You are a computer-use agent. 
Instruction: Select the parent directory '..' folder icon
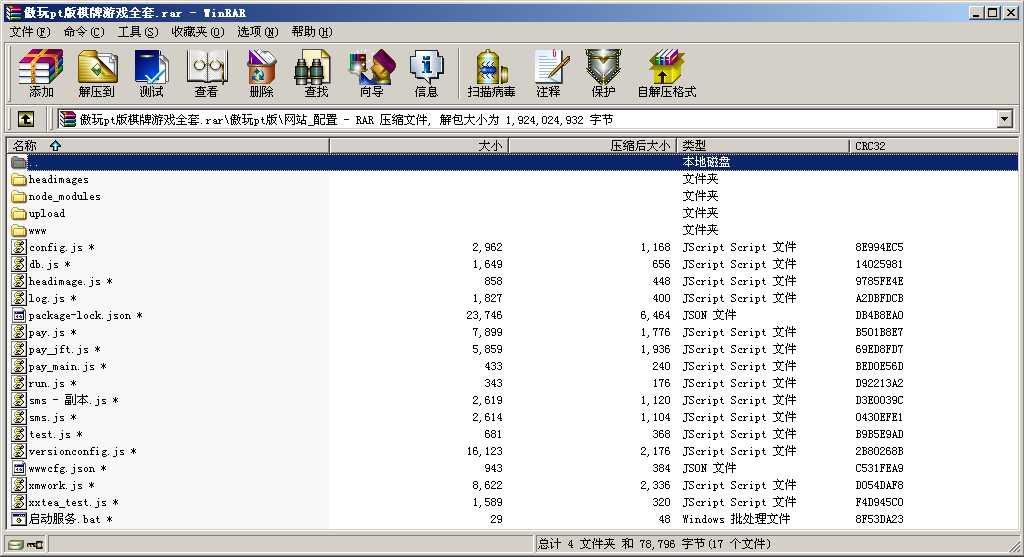pos(20,162)
